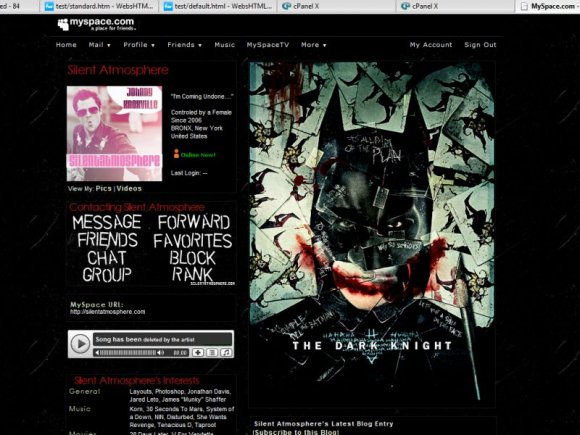The image size is (580, 435).
Task: Click the BLOCK contact button
Action: click(x=192, y=258)
